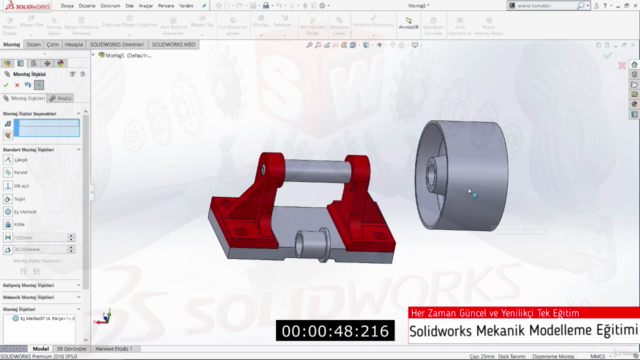Collapse the Montaj İlişkileri list section
This screenshot has width=640, height=360.
78,309
